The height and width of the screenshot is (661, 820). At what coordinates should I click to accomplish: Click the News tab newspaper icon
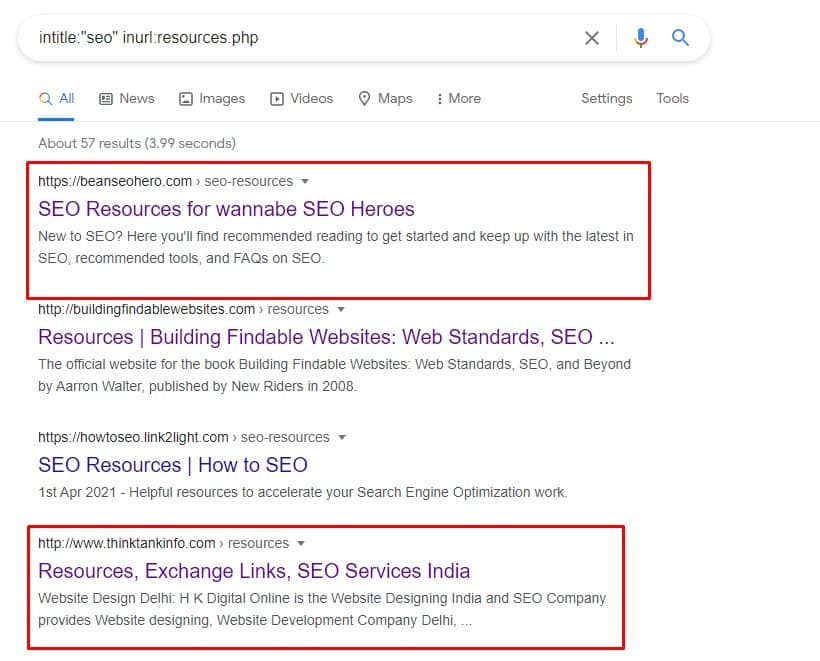[106, 99]
